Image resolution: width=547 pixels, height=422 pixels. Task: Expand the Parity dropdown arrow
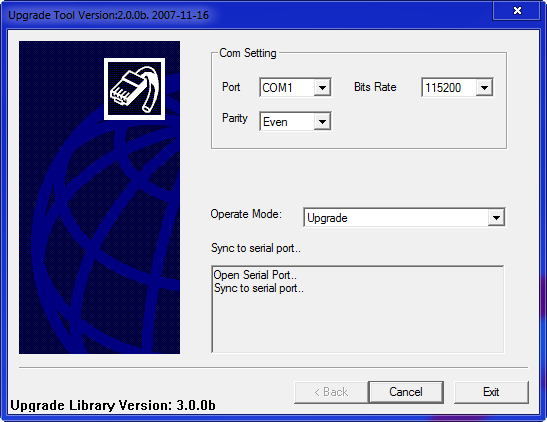pyautogui.click(x=322, y=121)
